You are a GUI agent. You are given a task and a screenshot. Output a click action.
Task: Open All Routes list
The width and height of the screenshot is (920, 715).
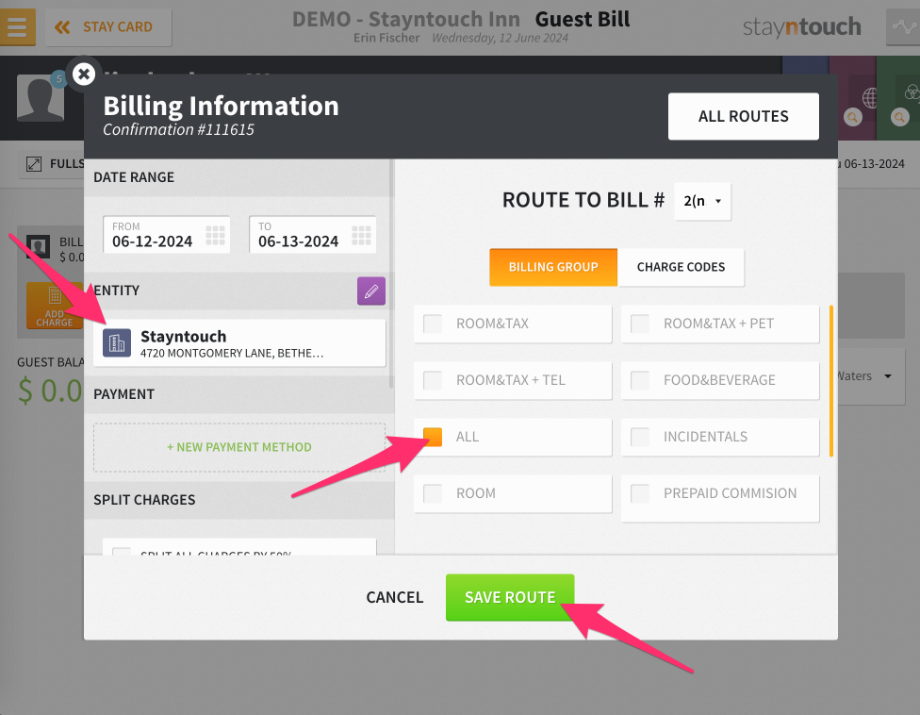(x=743, y=116)
